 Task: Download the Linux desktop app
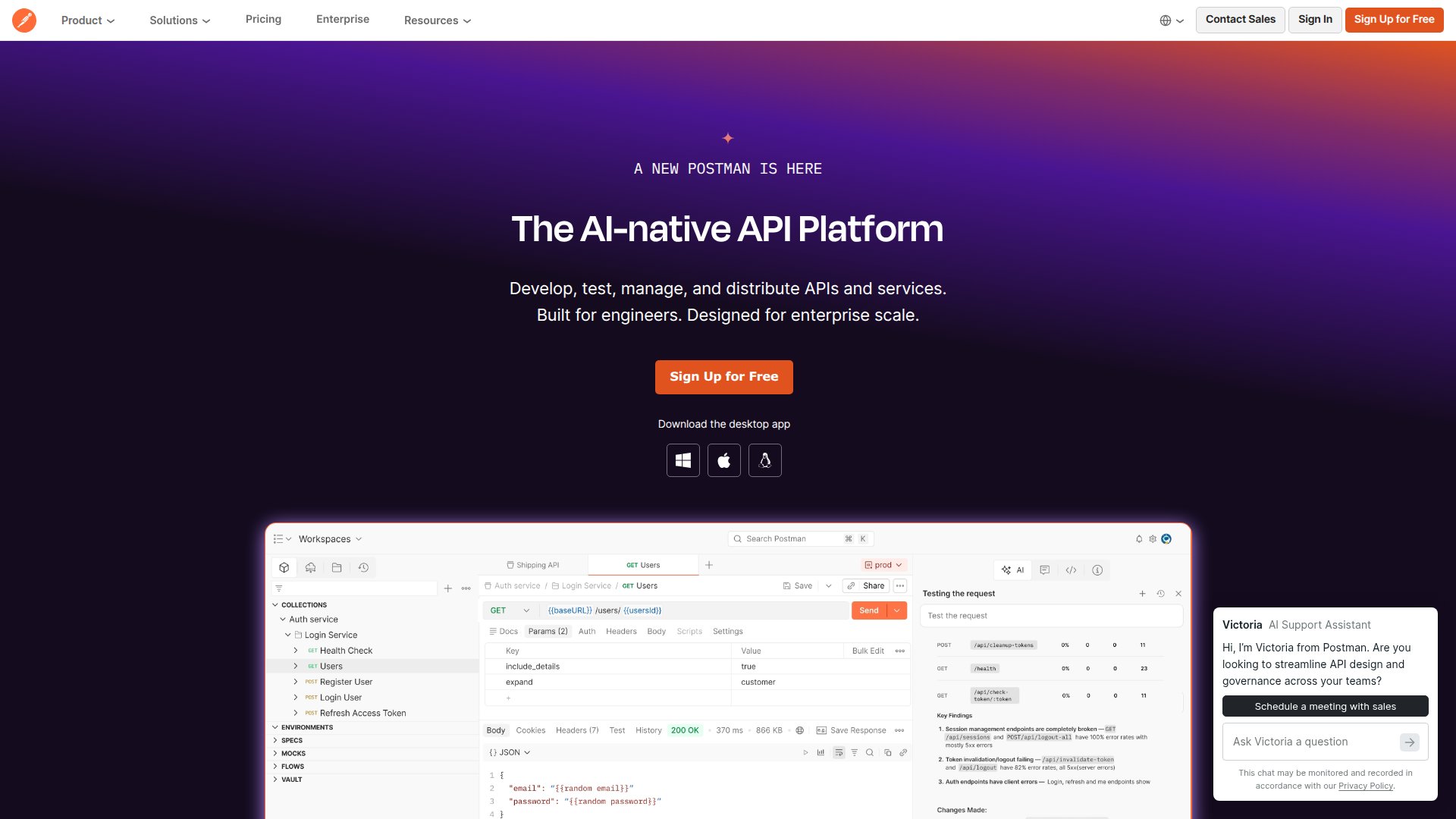pos(765,460)
